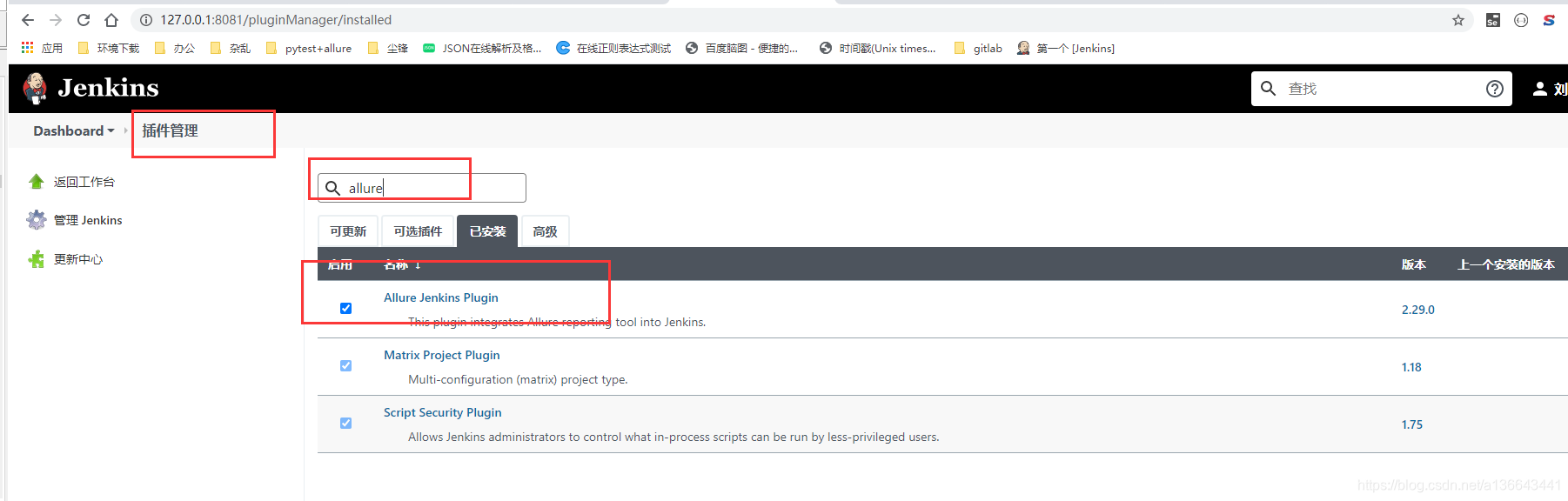Click Allure plugin version 2.29.0

tap(1417, 310)
